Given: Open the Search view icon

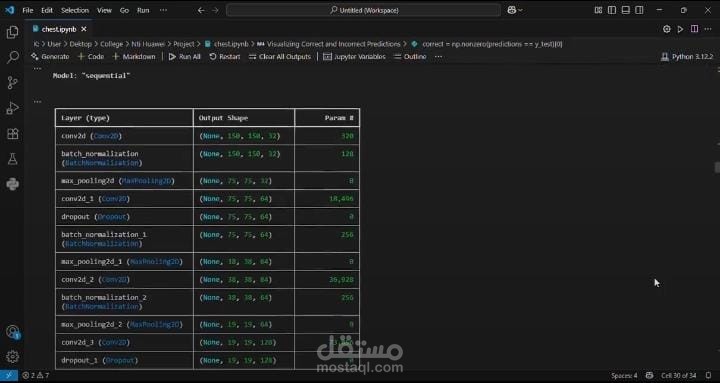Looking at the screenshot, I should (12, 57).
